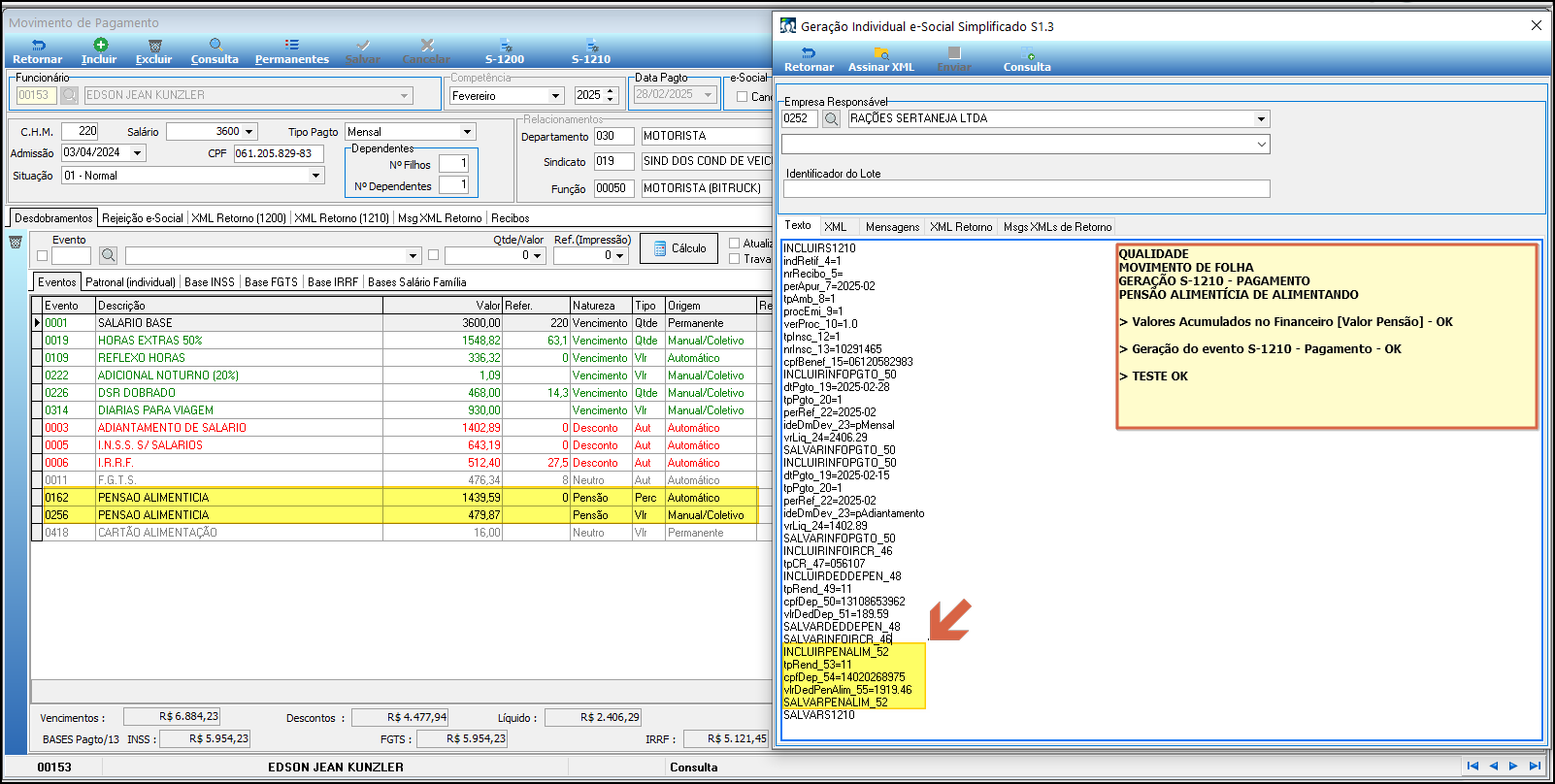Image resolution: width=1555 pixels, height=784 pixels.
Task: Go to last record navigation arrow
Action: click(1534, 766)
